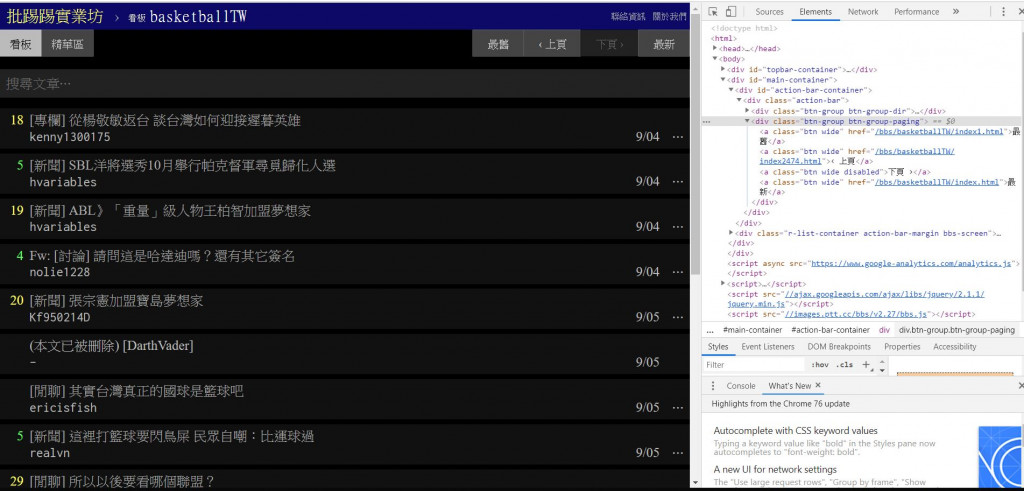Image resolution: width=1024 pixels, height=491 pixels.
Task: Expand the head element node
Action: point(715,48)
